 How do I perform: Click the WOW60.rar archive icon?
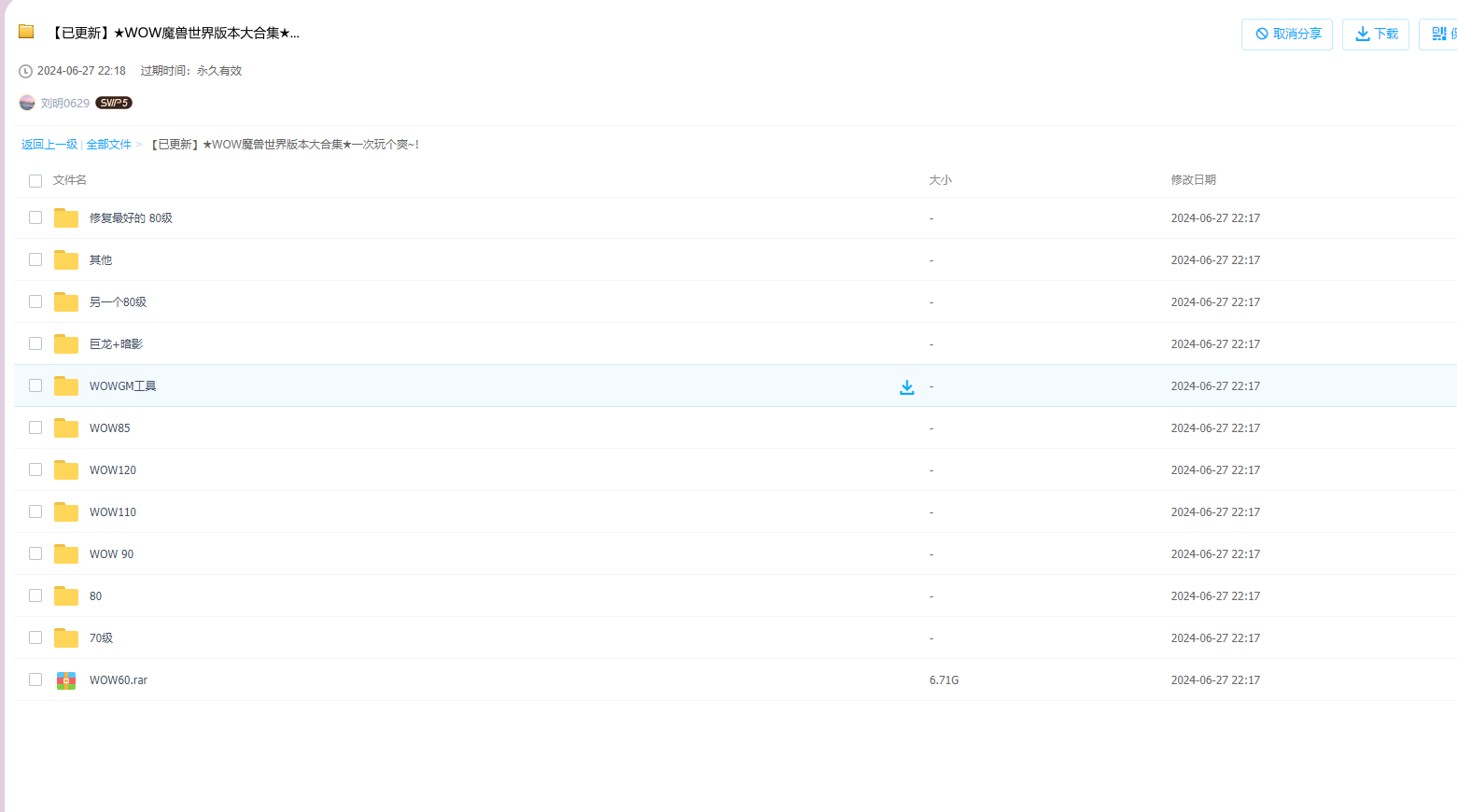tap(66, 680)
